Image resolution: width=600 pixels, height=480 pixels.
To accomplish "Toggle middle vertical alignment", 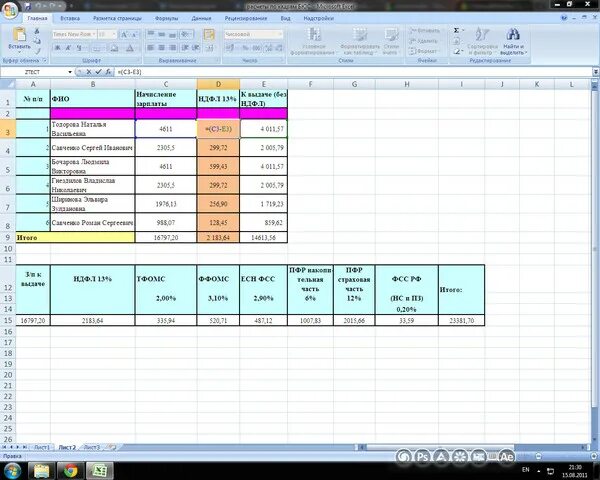I will coord(161,34).
